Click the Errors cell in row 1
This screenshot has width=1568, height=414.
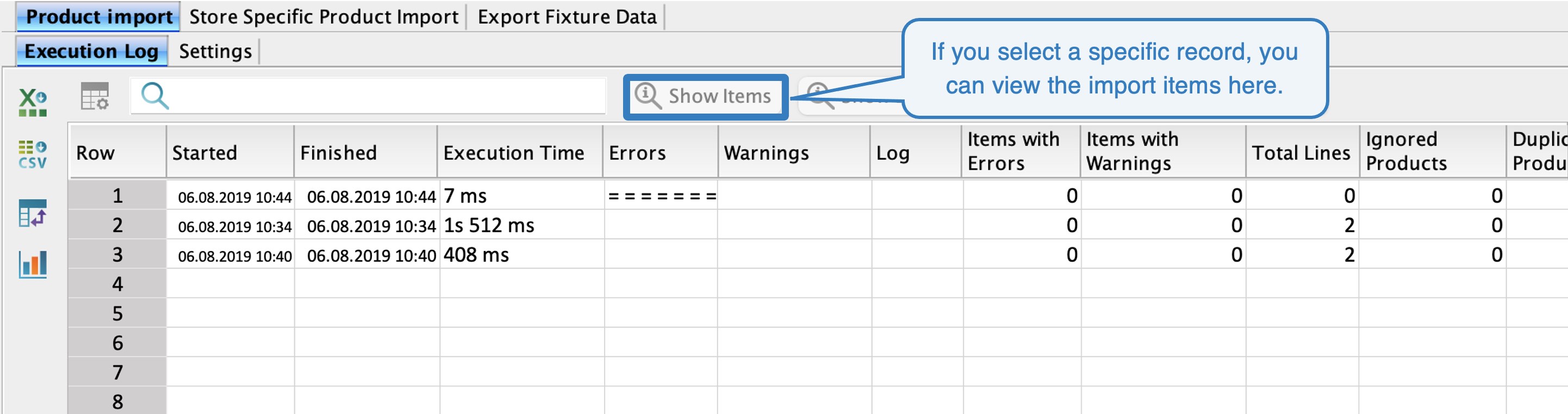(661, 196)
